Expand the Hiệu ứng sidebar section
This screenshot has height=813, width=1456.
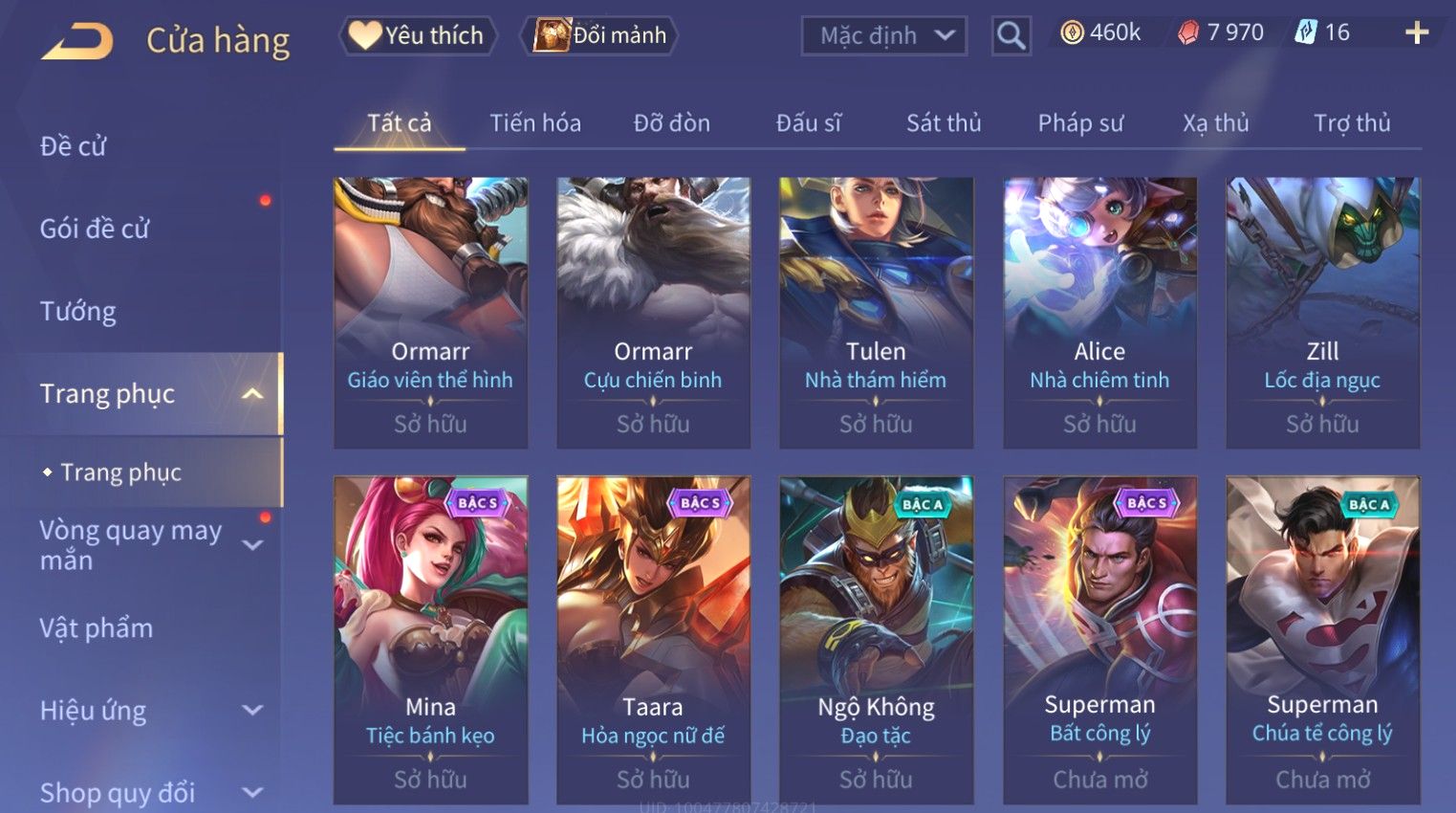[x=252, y=711]
